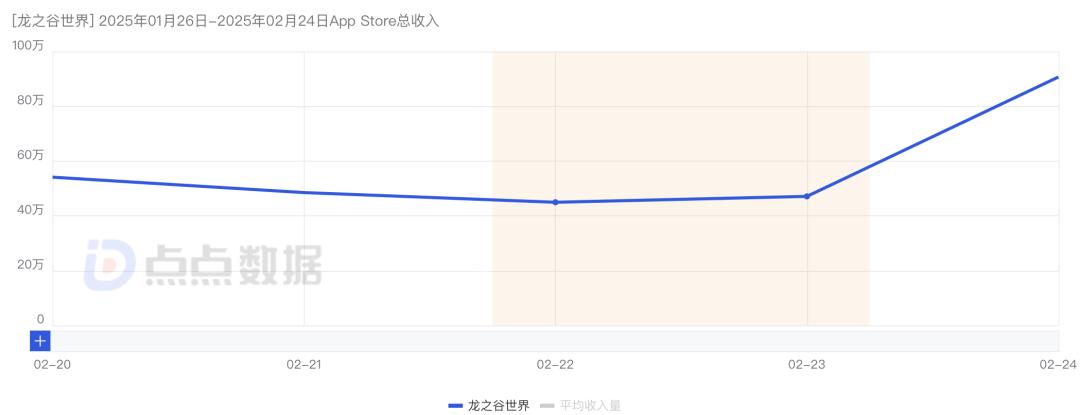Click the 60万 y-axis label

click(x=30, y=155)
